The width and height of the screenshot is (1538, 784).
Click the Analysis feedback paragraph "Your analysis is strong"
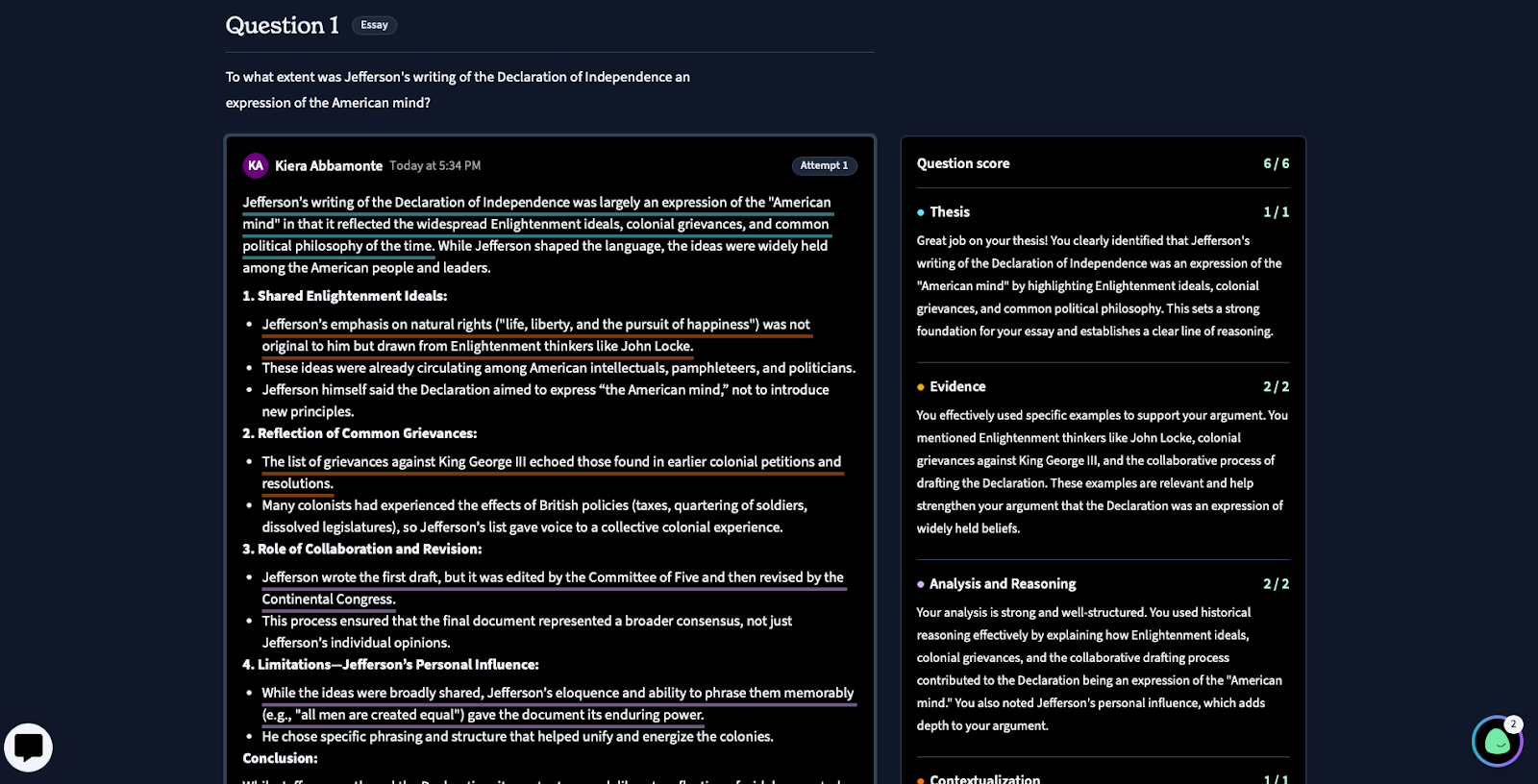[1099, 669]
